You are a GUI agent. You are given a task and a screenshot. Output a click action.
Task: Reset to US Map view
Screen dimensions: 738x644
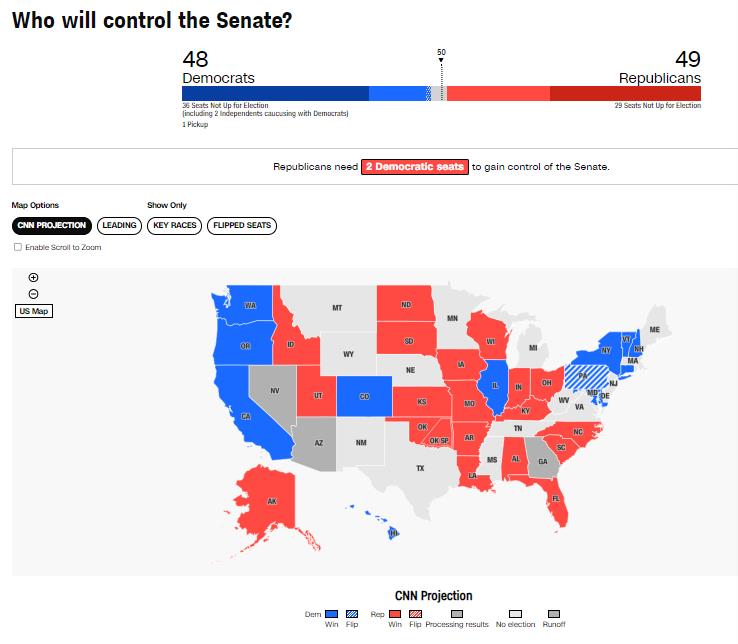click(33, 311)
